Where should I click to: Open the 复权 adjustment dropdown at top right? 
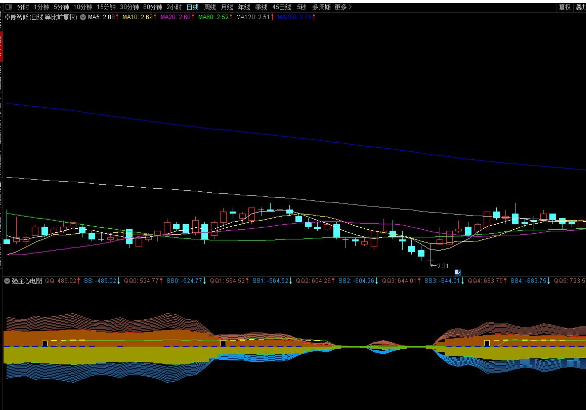pos(565,7)
